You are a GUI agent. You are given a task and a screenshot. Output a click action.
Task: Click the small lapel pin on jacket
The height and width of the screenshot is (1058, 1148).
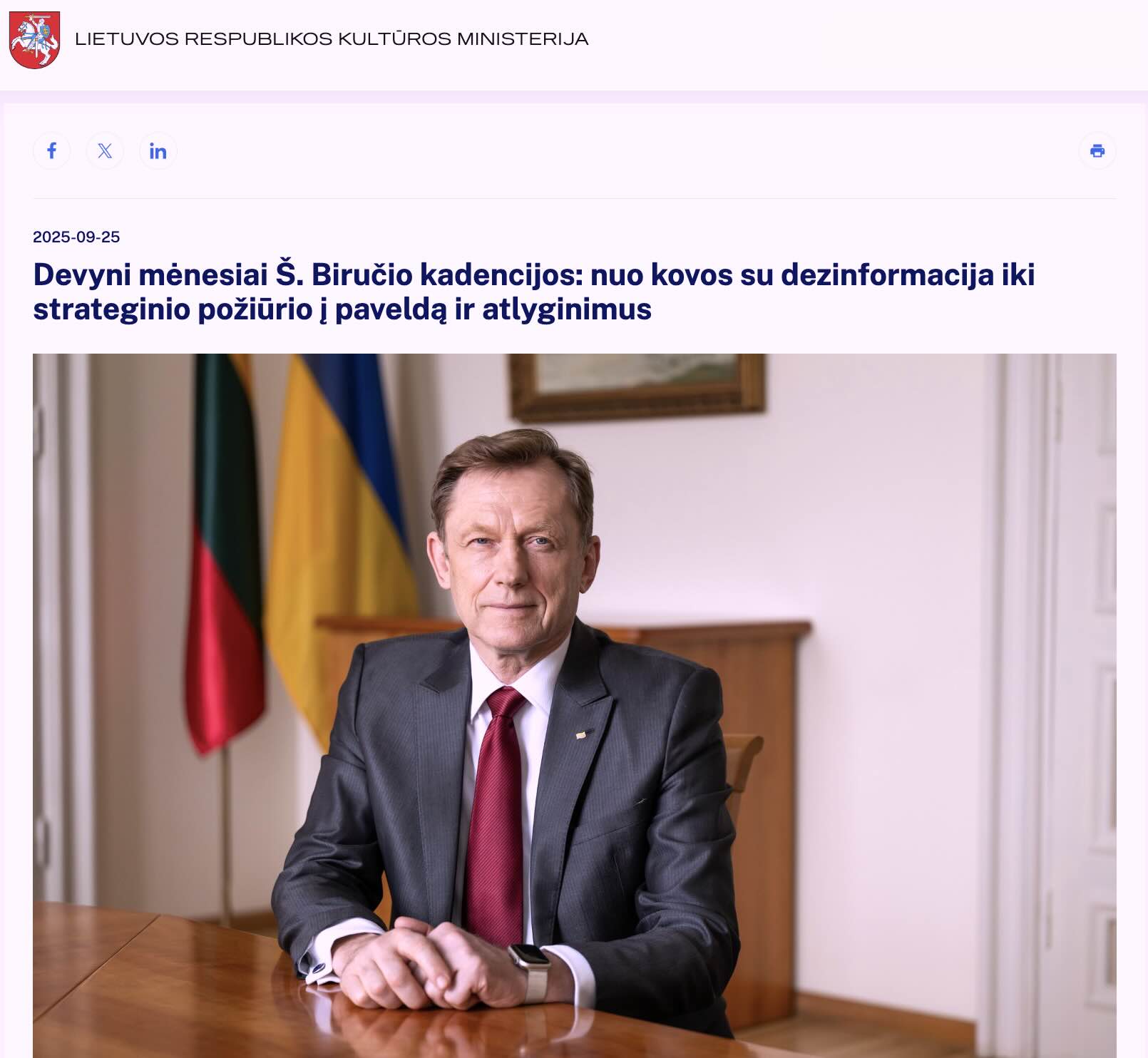click(x=582, y=733)
